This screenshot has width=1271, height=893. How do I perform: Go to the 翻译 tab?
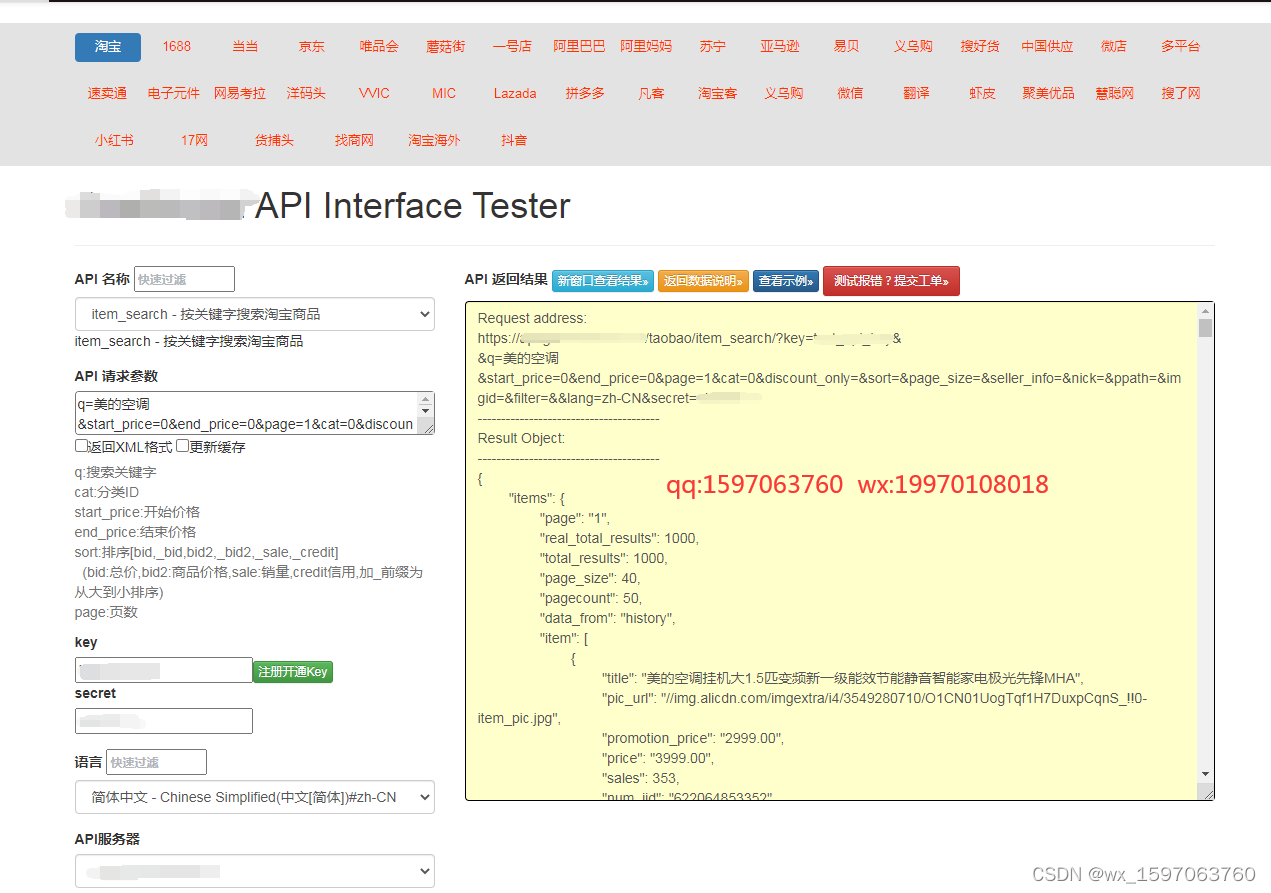[x=916, y=94]
